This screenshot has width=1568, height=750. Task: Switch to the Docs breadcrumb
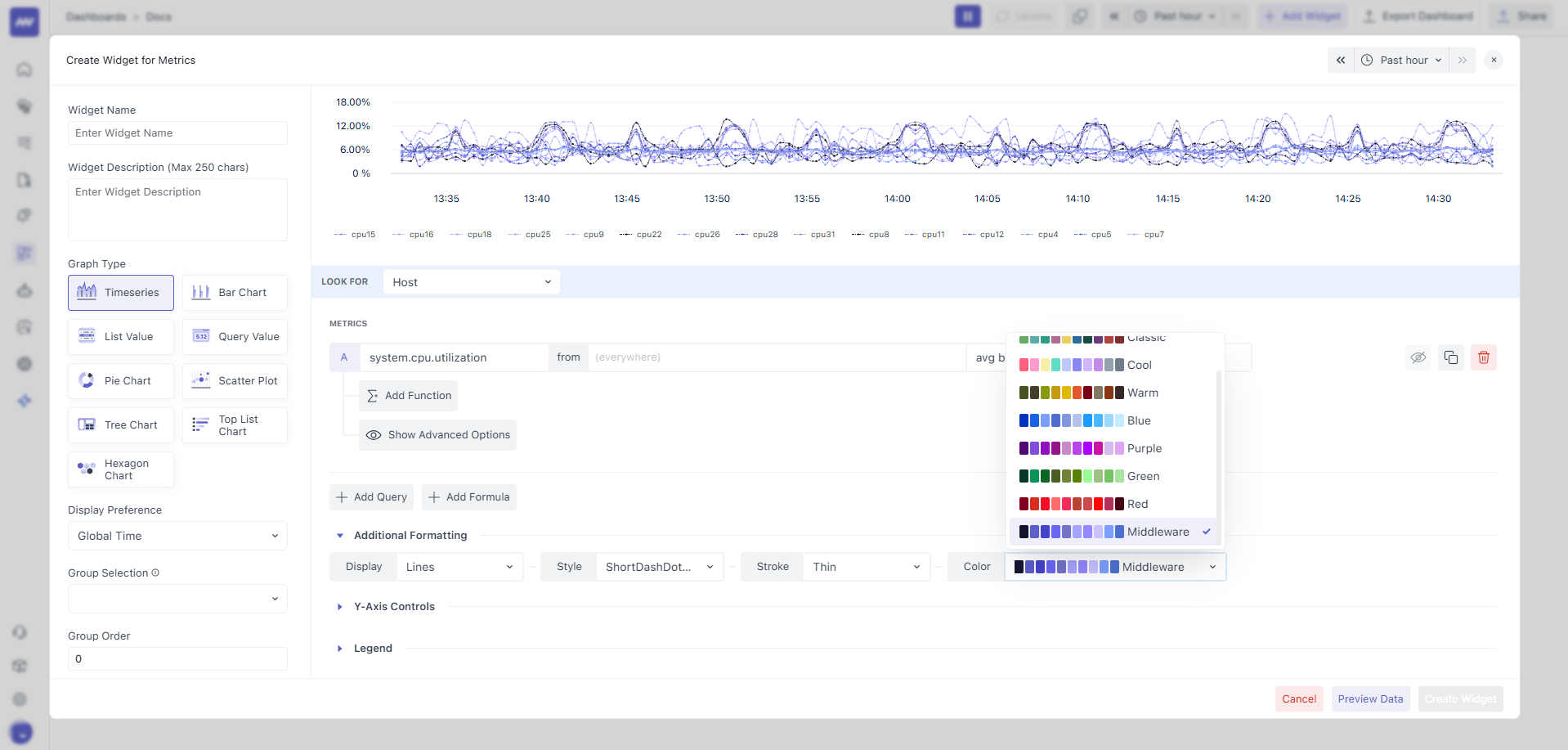[159, 16]
